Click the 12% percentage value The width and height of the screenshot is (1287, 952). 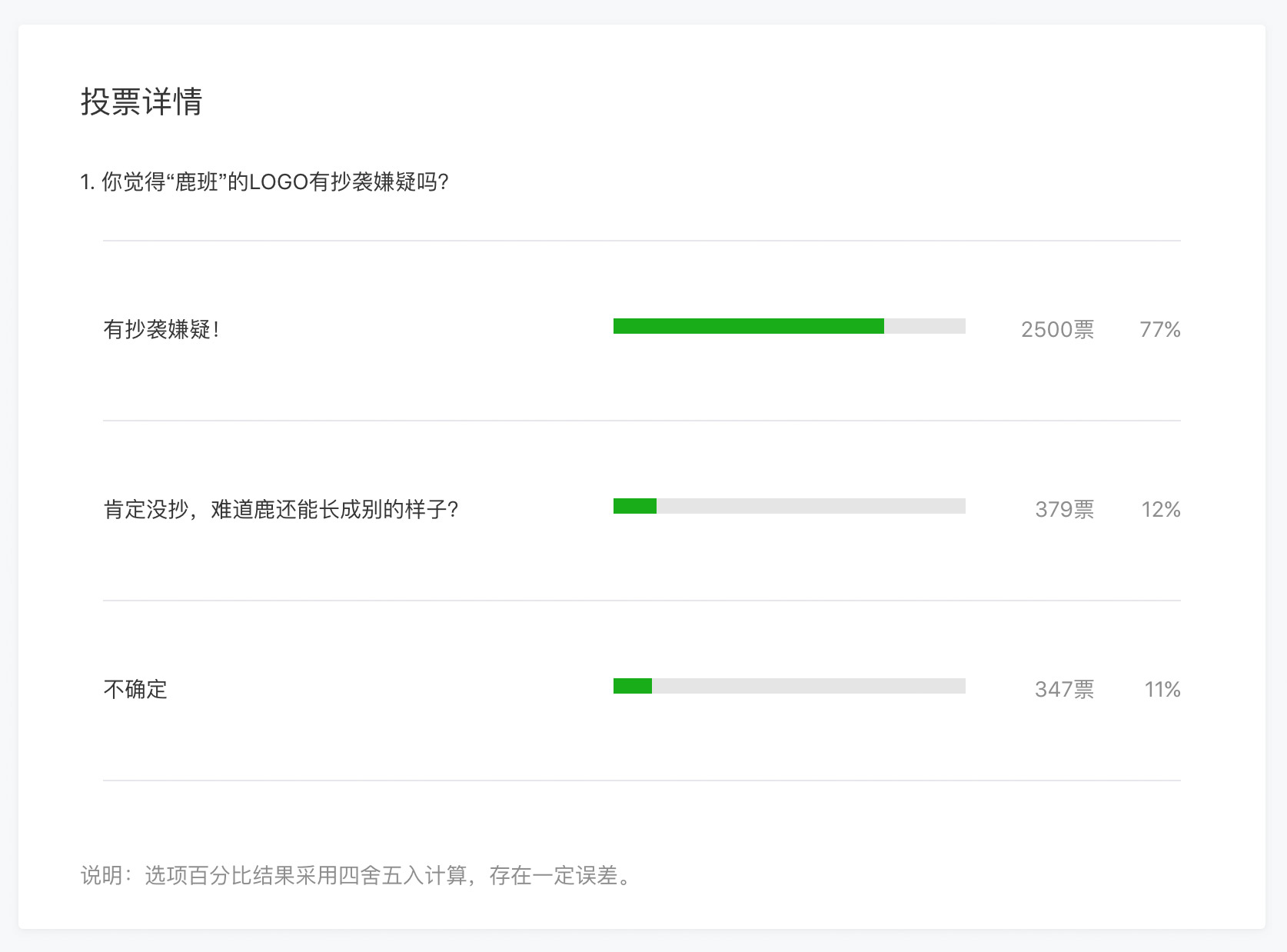(x=1160, y=510)
